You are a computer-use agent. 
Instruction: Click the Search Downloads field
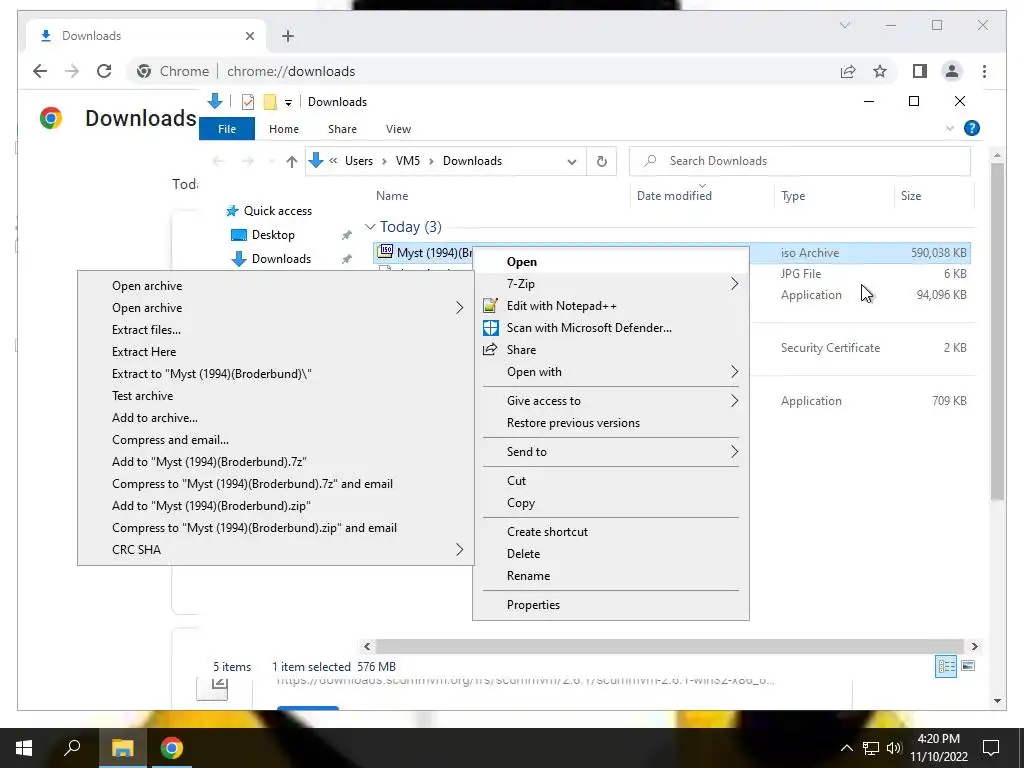pyautogui.click(x=799, y=161)
